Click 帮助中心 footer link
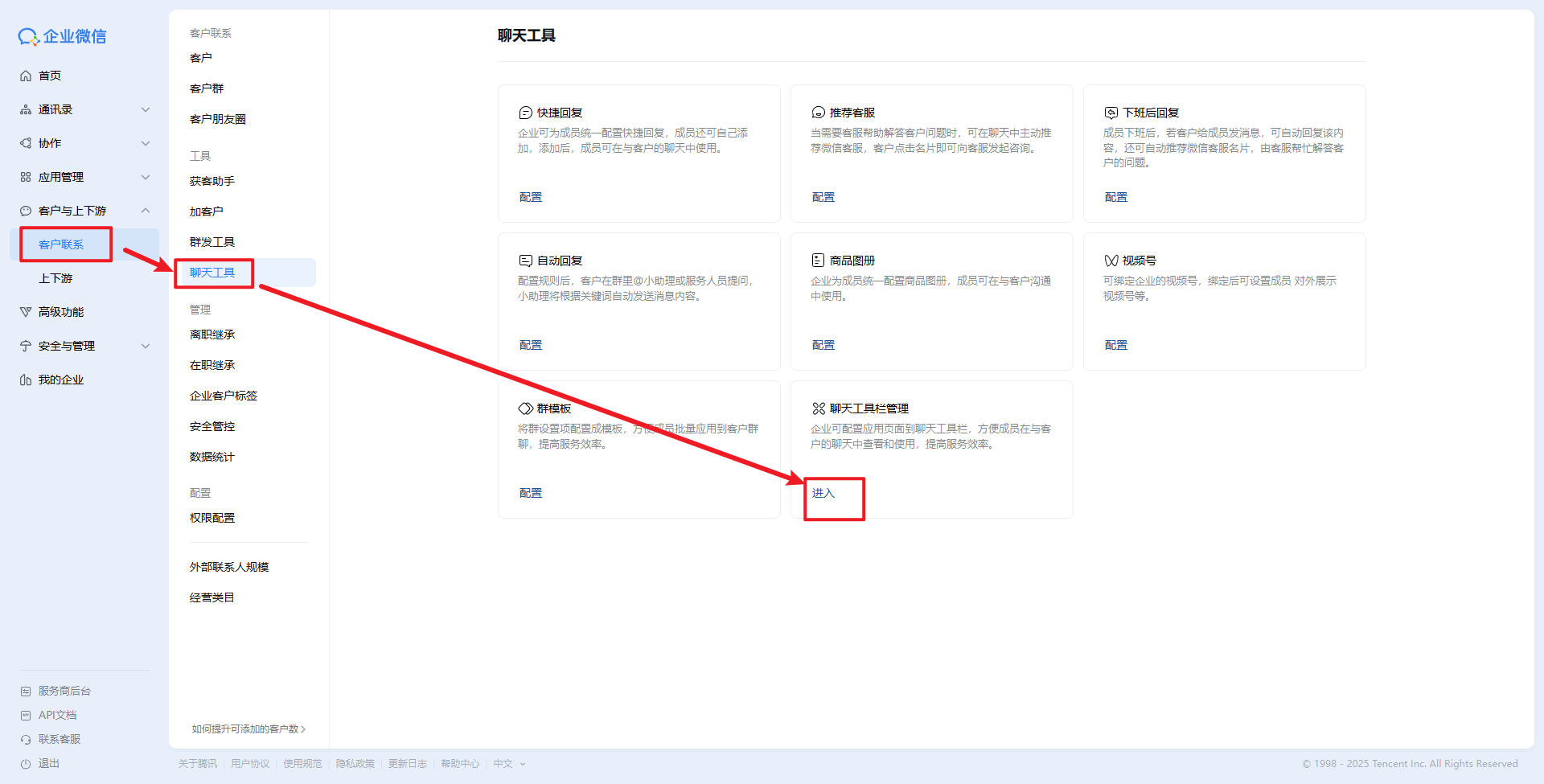Viewport: 1544px width, 784px height. (460, 764)
